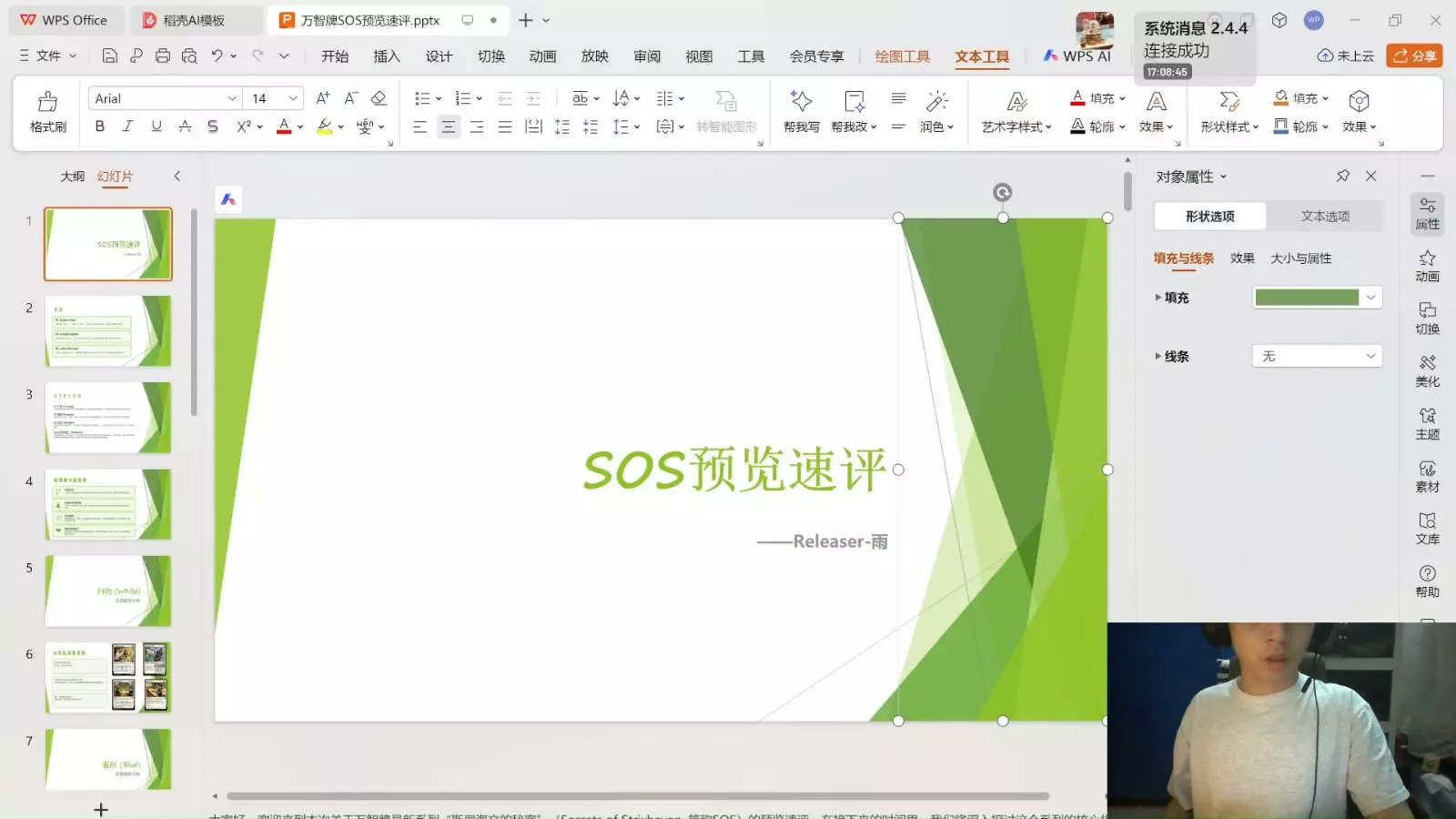The height and width of the screenshot is (819, 1456).
Task: Print the presentation using the printer icon
Action: 163,56
